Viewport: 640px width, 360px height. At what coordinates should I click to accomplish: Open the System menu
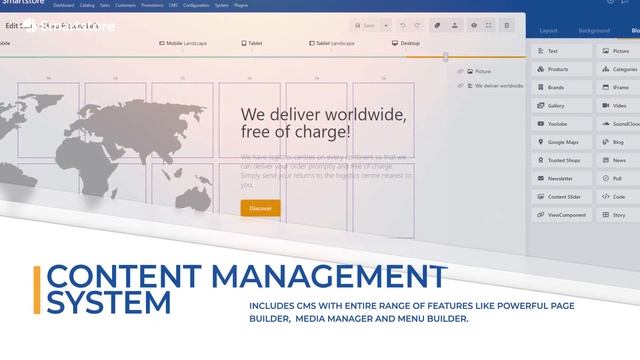(222, 5)
